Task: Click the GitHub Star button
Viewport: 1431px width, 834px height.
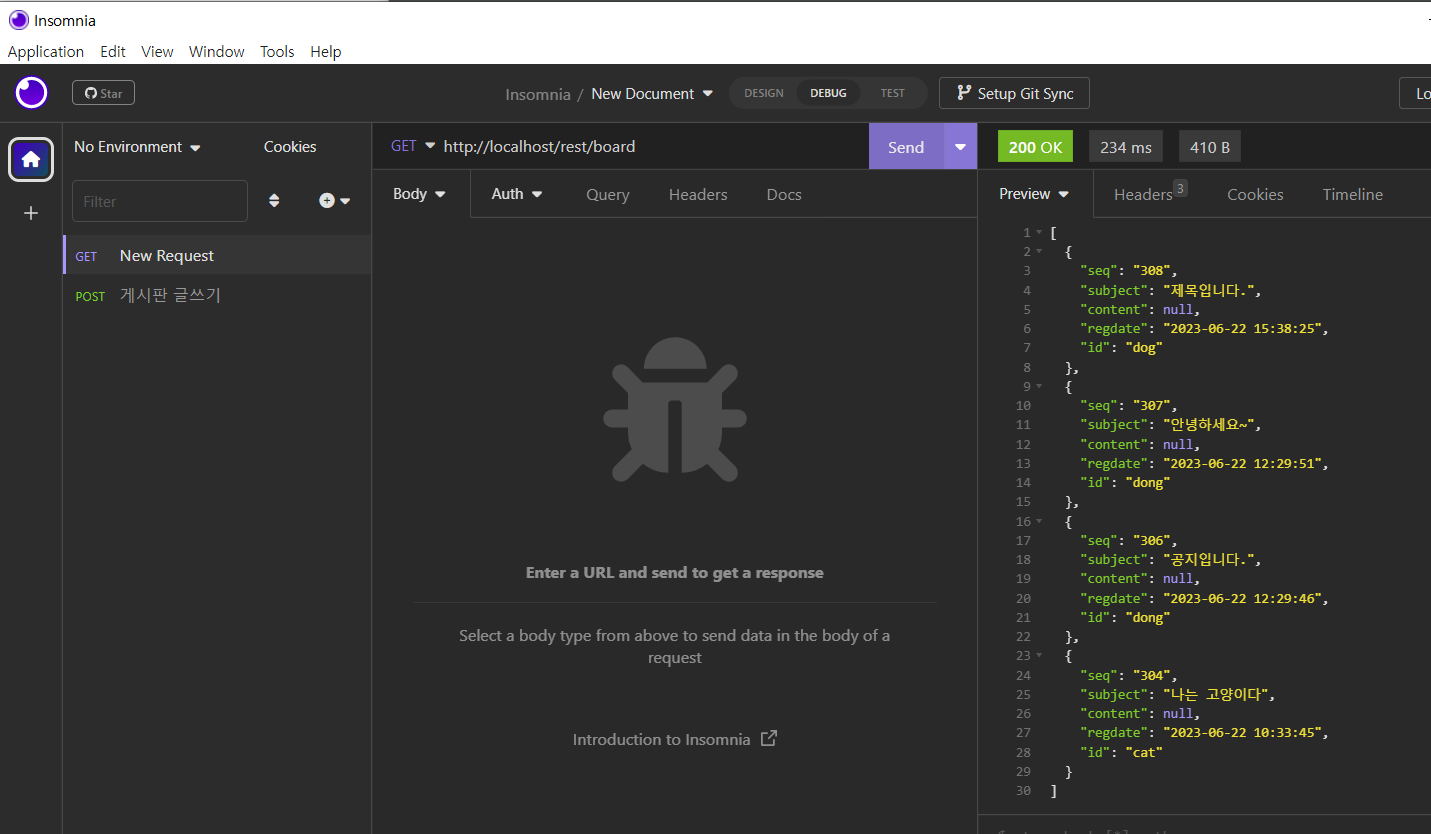Action: coord(103,93)
